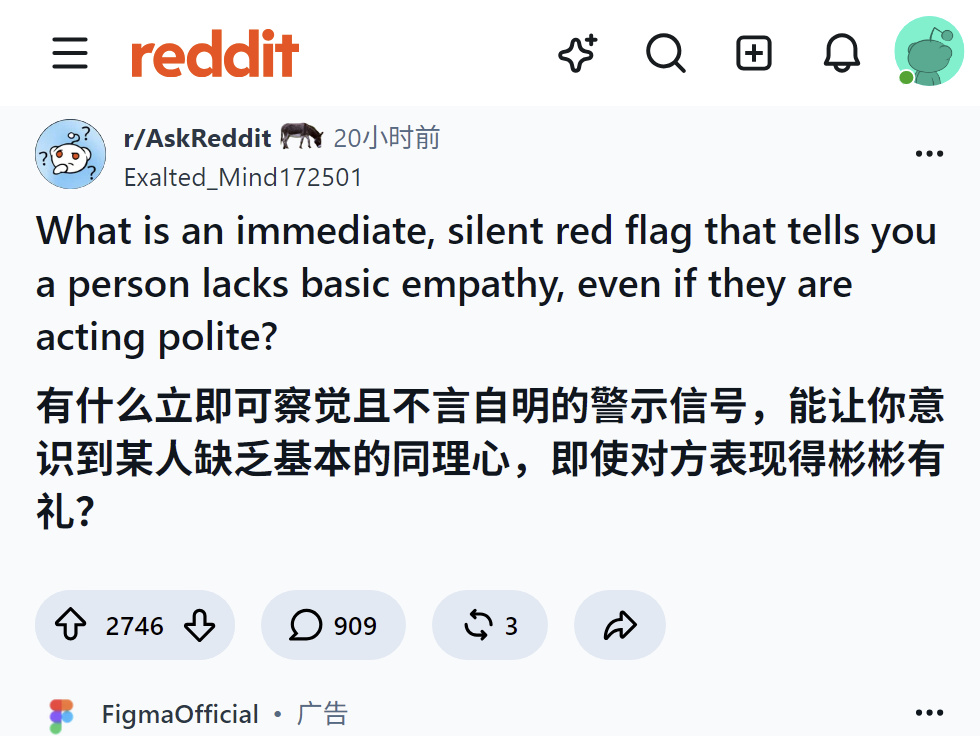Upvote the AskReddit post
The image size is (980, 736).
point(71,625)
